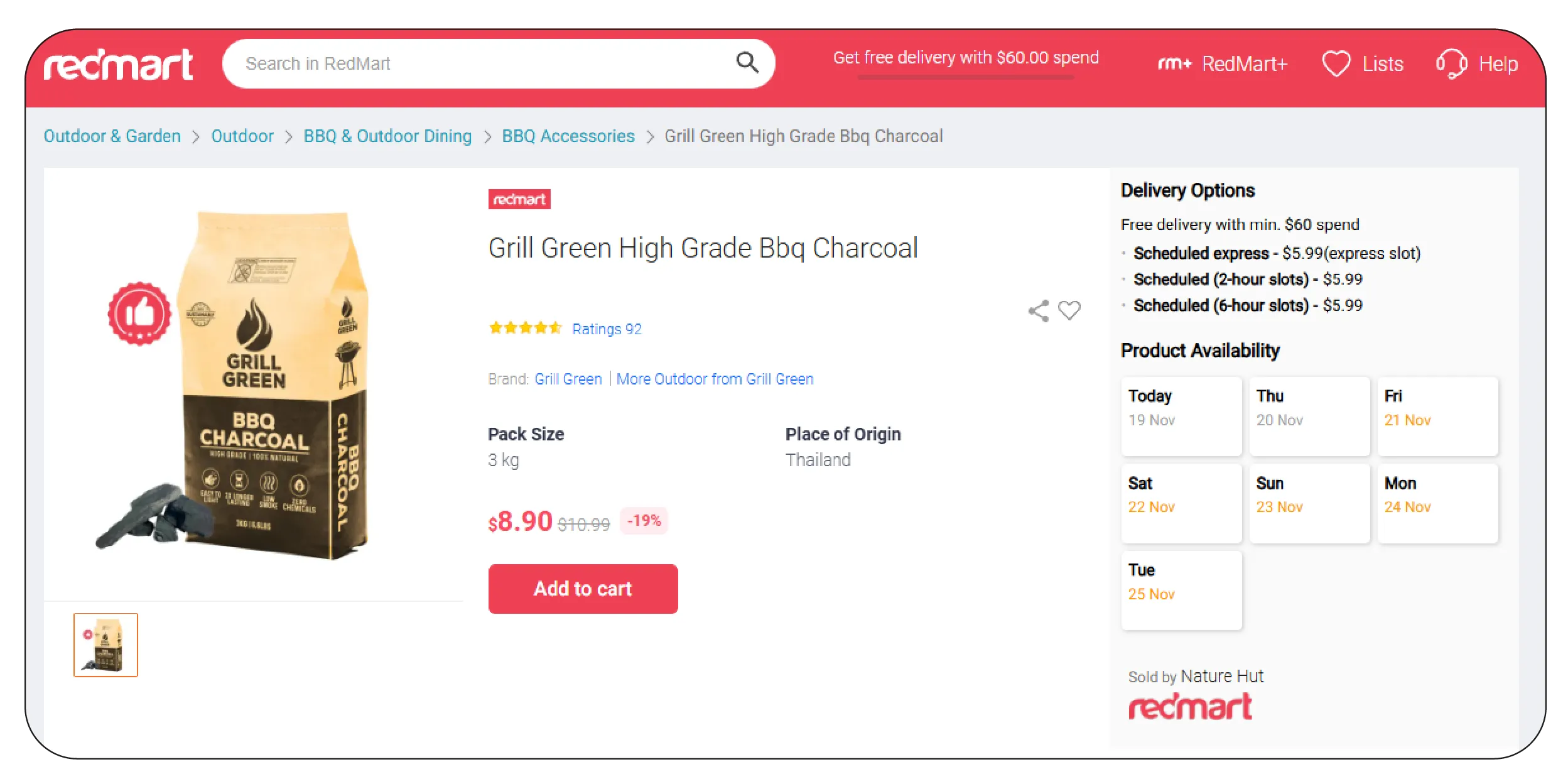
Task: Click the share icon next to product title
Action: [1036, 308]
